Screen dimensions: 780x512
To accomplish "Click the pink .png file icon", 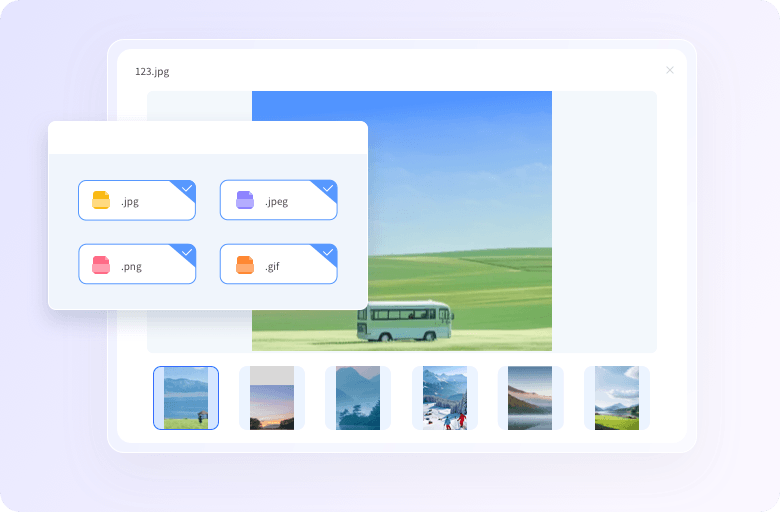I will point(101,265).
